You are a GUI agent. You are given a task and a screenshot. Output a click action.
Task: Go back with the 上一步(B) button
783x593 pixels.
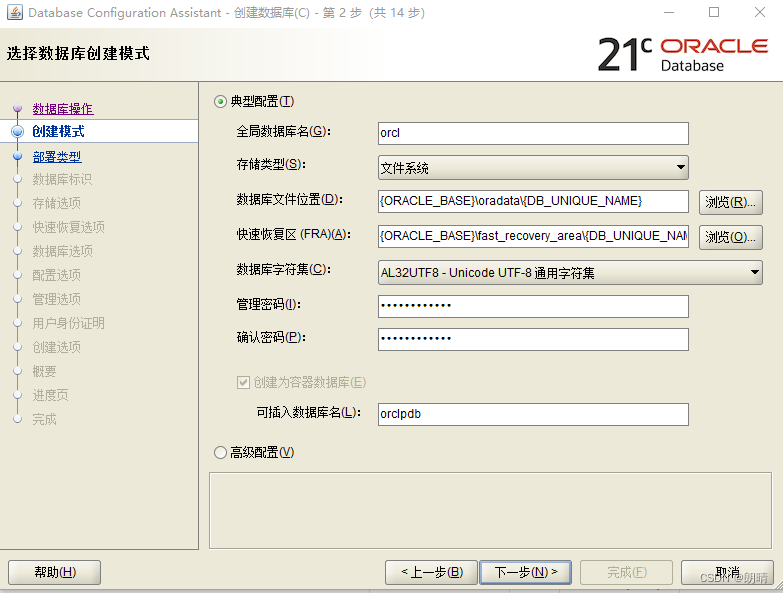[x=432, y=572]
